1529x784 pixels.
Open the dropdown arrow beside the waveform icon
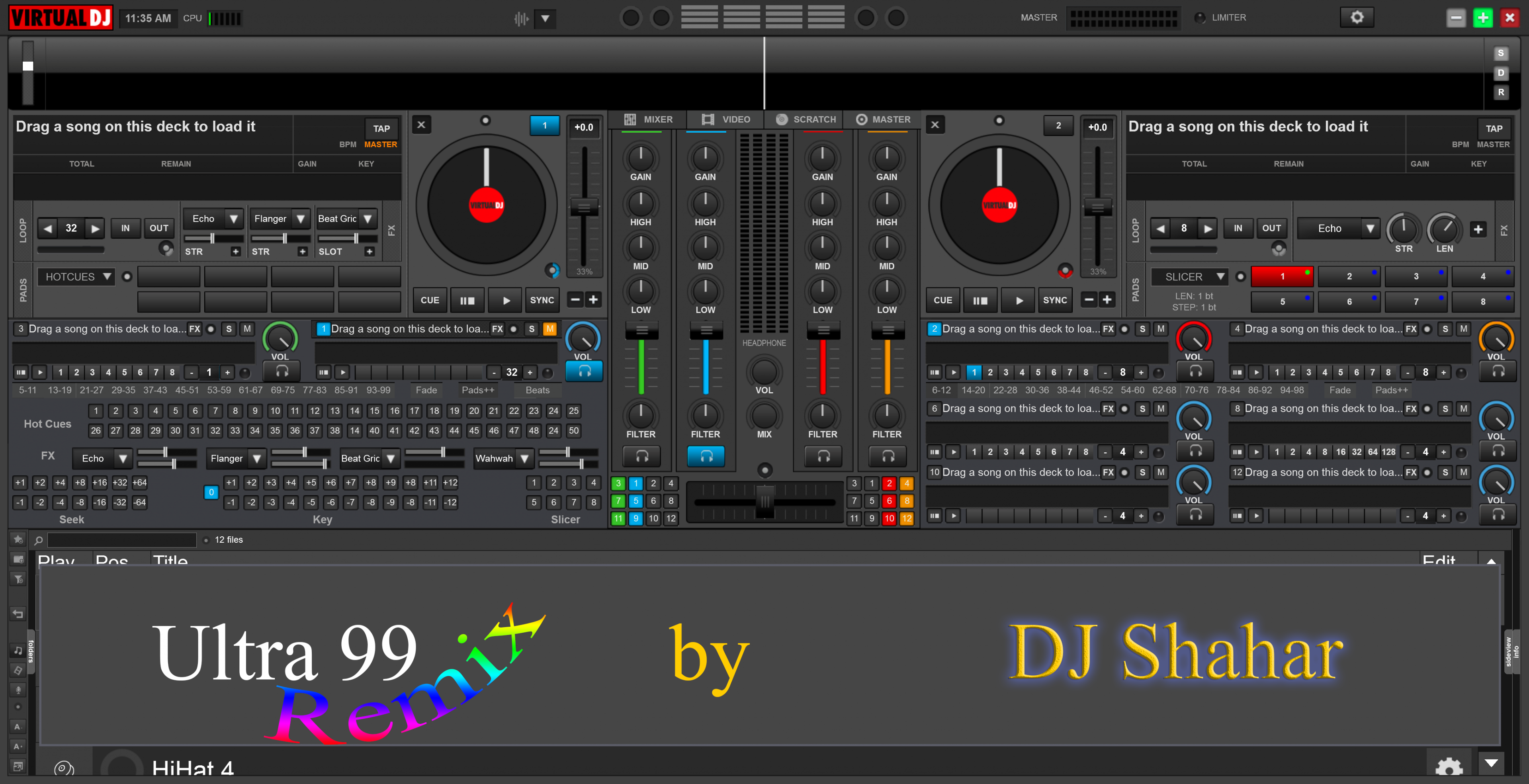pos(545,18)
